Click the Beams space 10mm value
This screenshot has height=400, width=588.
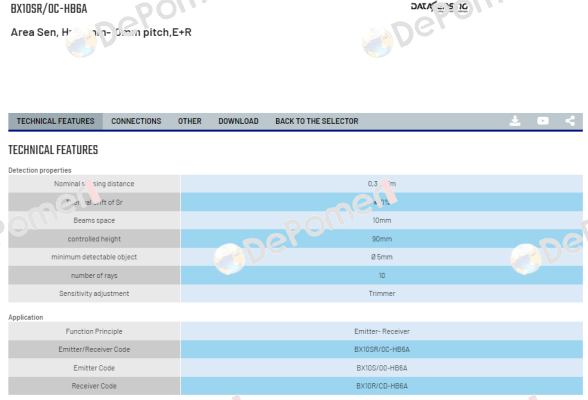tap(382, 220)
